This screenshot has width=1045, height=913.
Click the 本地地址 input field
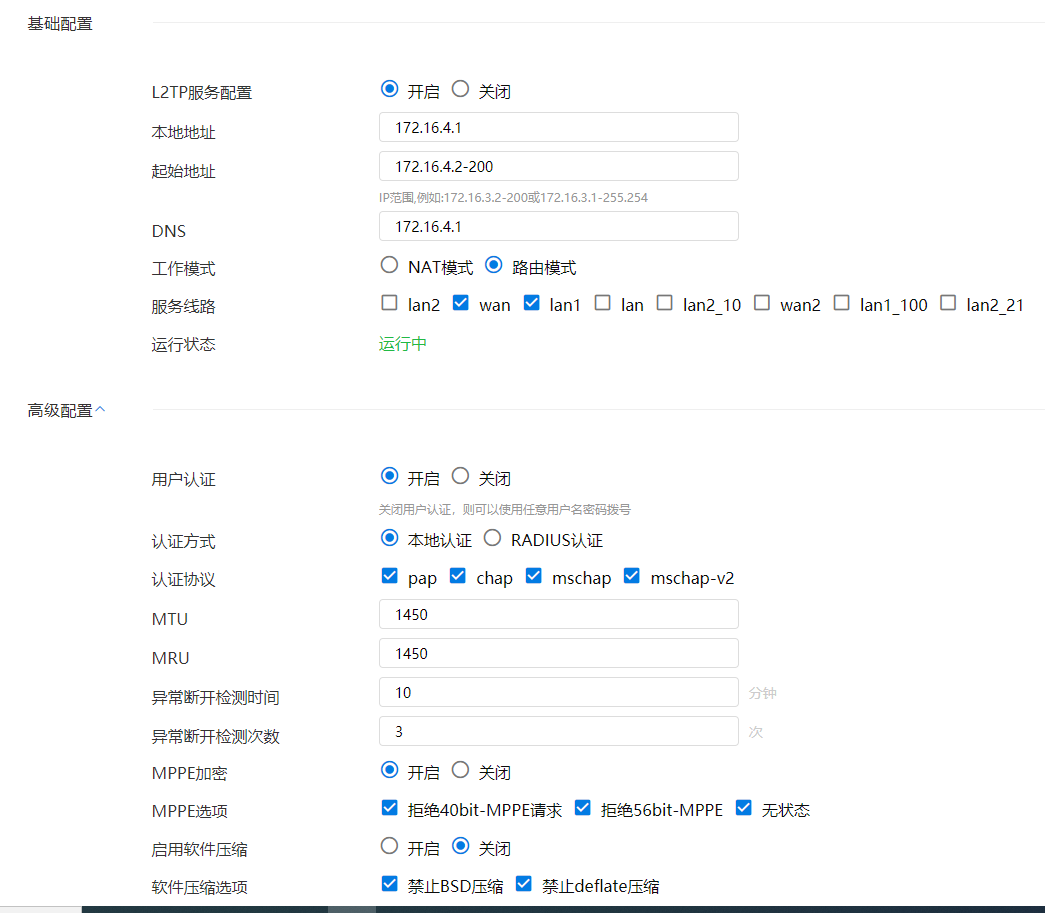coord(559,127)
